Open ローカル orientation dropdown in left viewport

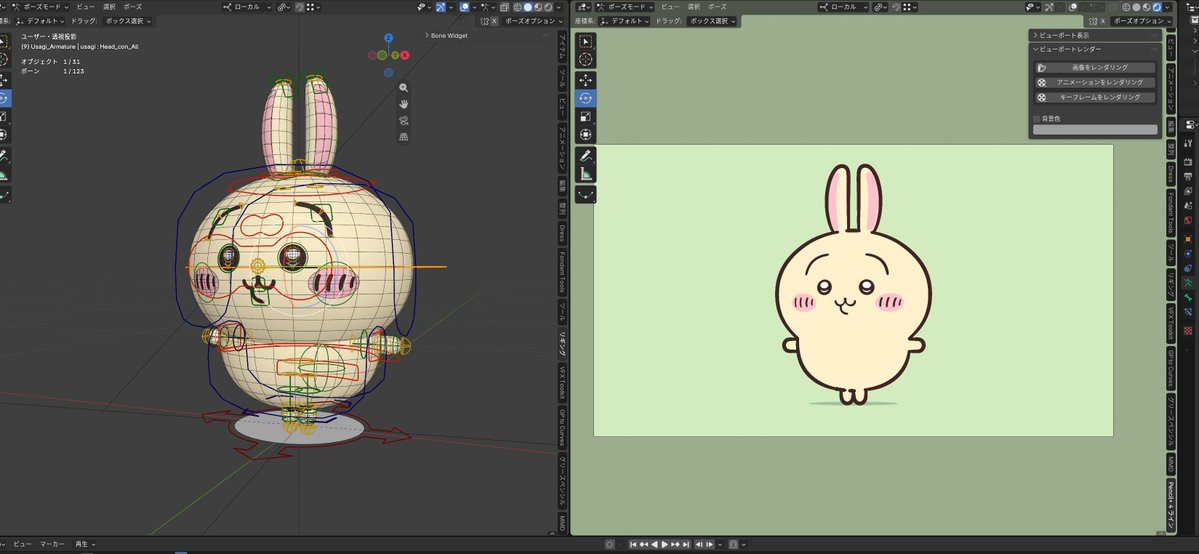(249, 7)
